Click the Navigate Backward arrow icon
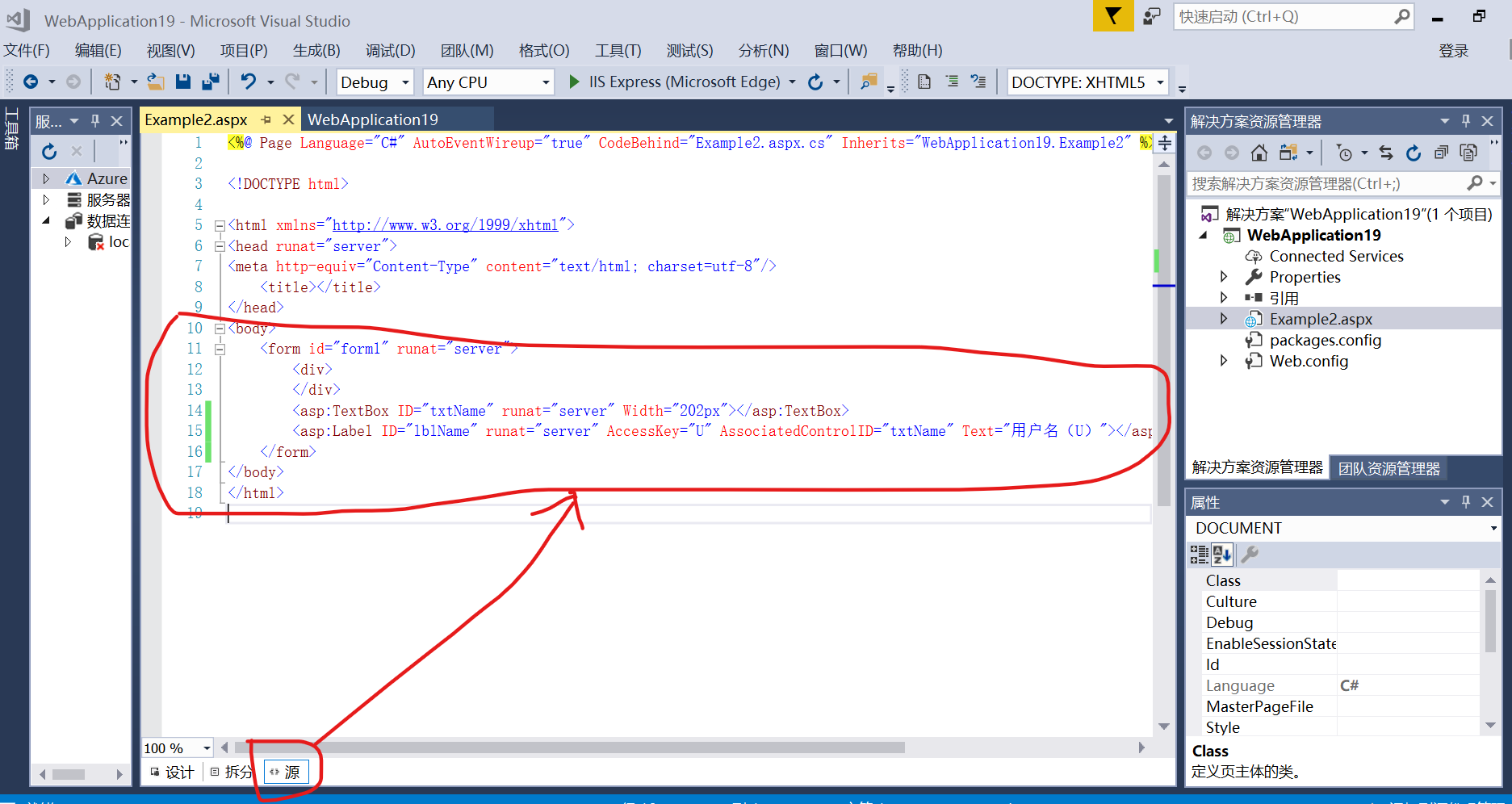The image size is (1512, 804). 31,81
